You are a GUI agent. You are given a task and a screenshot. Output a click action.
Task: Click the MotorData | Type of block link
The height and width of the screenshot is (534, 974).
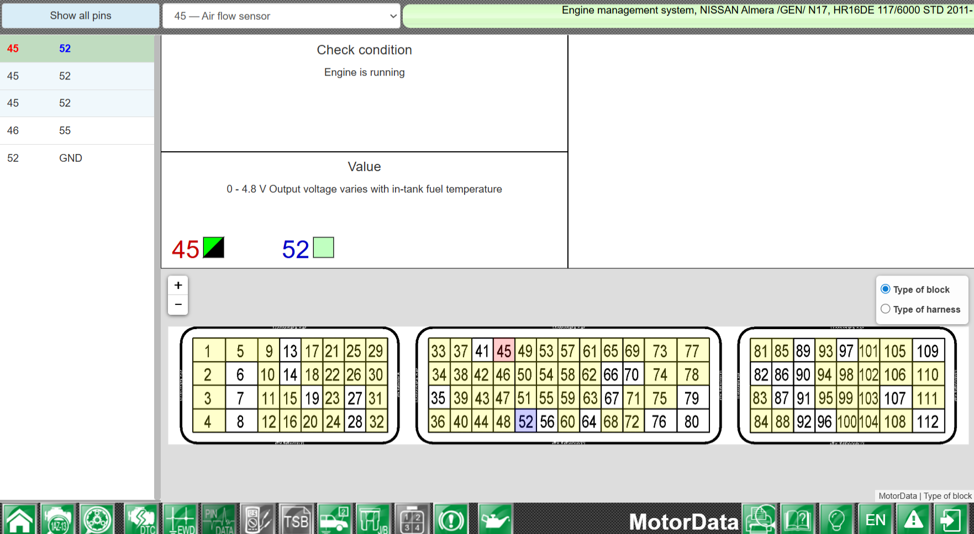[924, 496]
